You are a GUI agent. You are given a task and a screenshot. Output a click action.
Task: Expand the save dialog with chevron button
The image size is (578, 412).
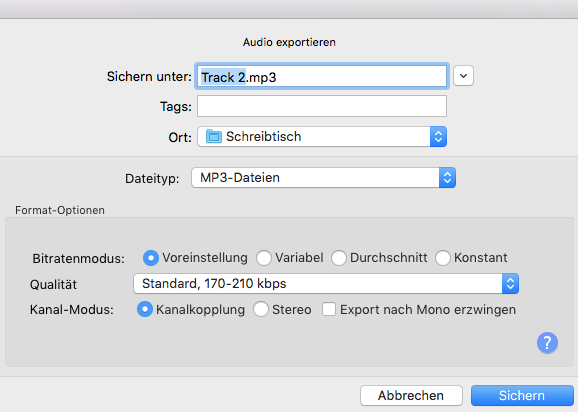[463, 76]
